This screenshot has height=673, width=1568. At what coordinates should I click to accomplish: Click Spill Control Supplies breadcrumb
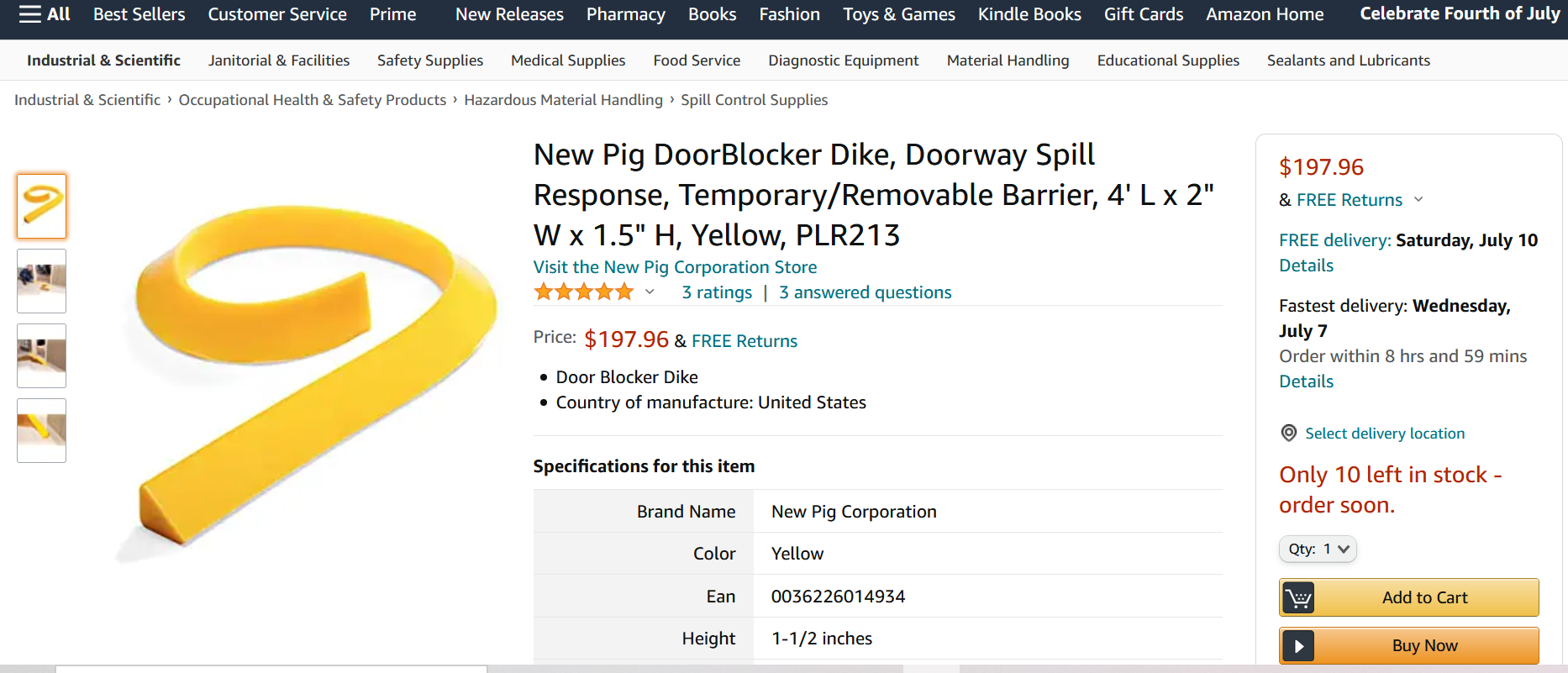pyautogui.click(x=754, y=100)
